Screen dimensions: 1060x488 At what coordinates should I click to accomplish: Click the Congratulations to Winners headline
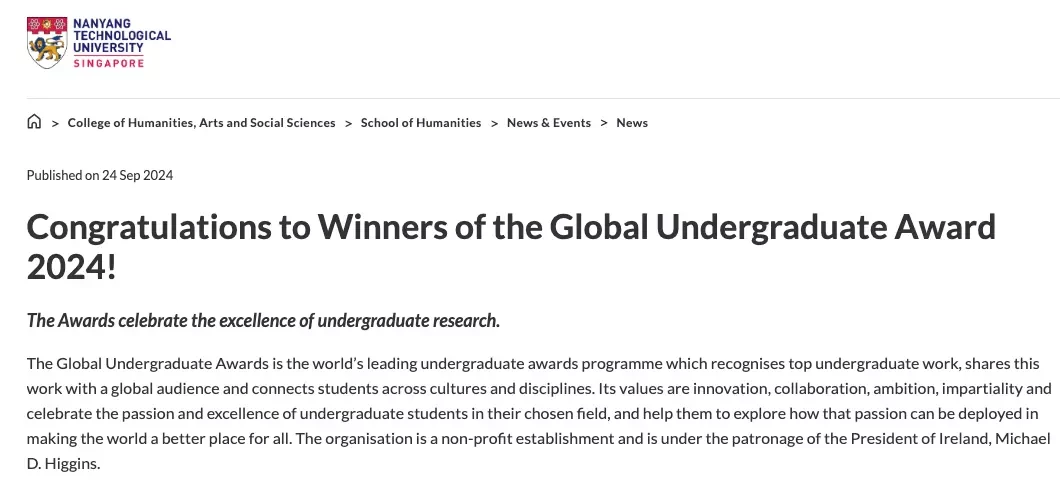(x=511, y=247)
